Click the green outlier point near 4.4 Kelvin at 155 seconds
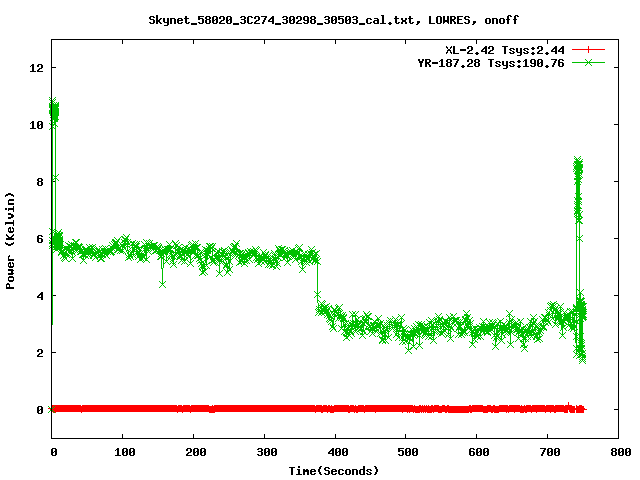Viewport: 640px width, 480px height. pos(162,284)
